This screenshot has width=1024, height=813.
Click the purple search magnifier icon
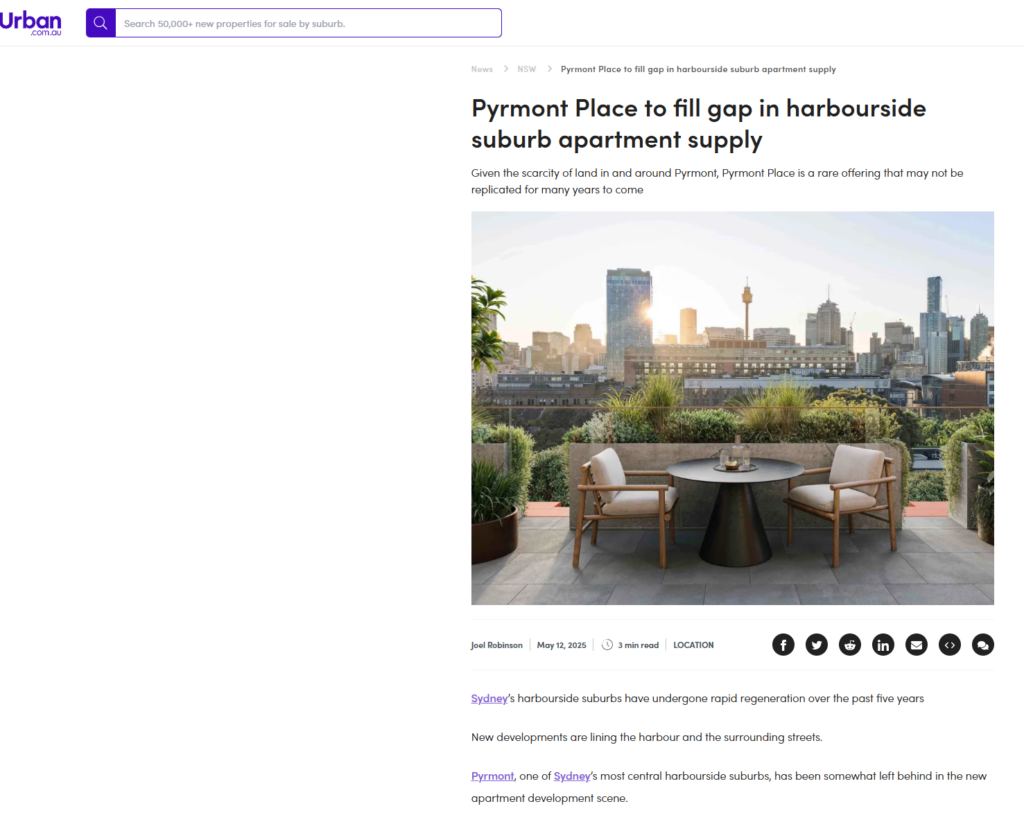101,23
